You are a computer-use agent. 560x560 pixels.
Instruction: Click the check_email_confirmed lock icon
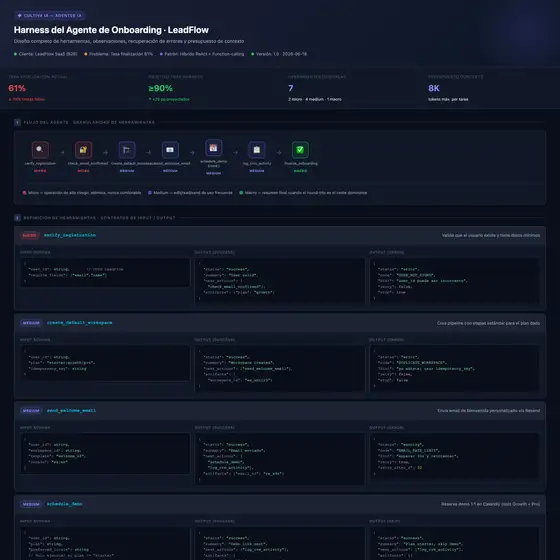[83, 150]
